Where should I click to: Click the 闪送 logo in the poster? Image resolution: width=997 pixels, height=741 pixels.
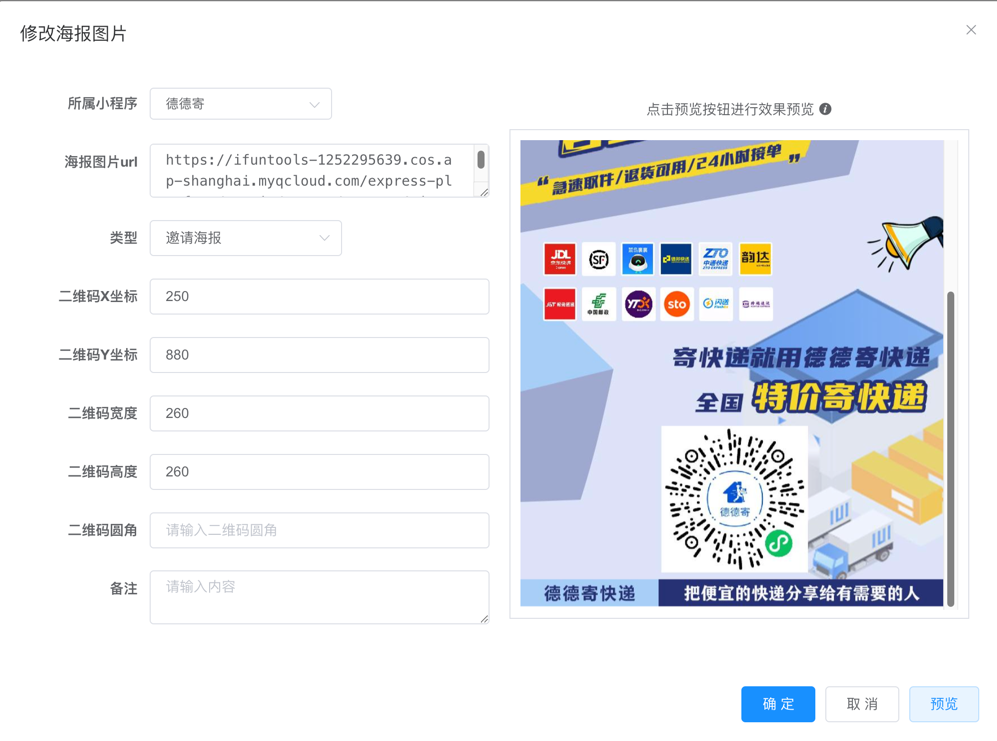(716, 304)
